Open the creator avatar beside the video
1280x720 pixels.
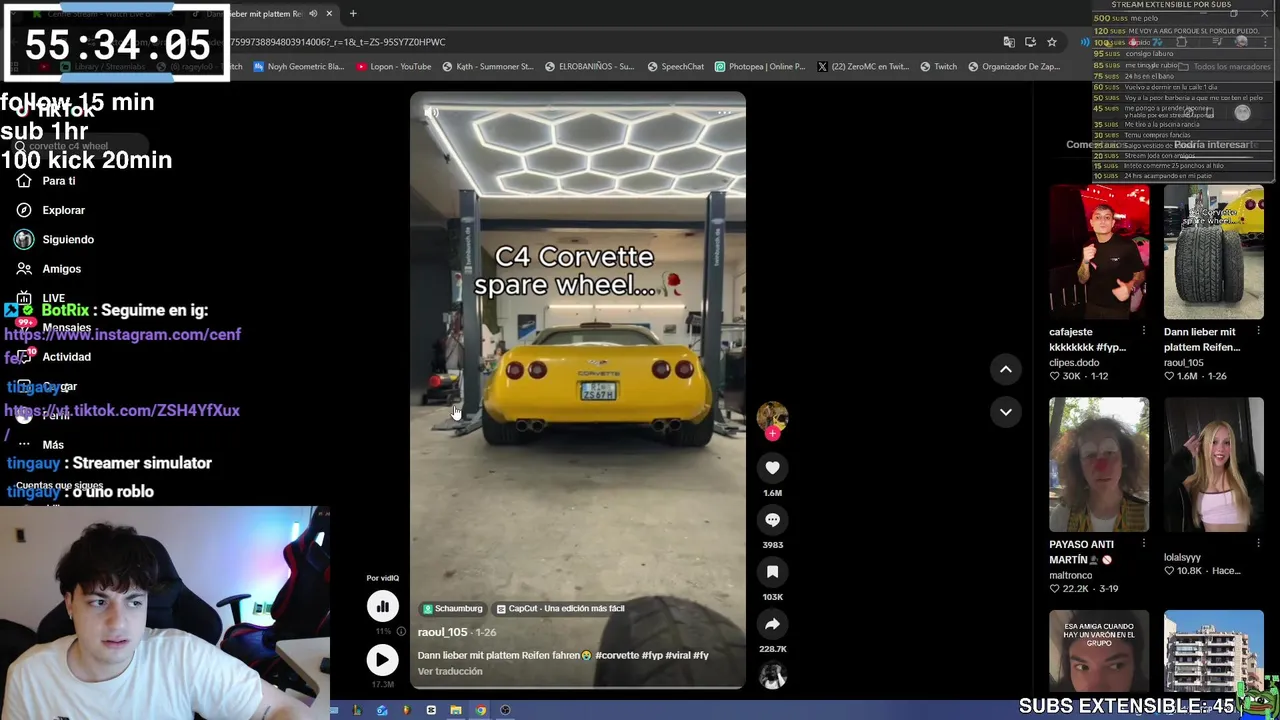click(772, 417)
